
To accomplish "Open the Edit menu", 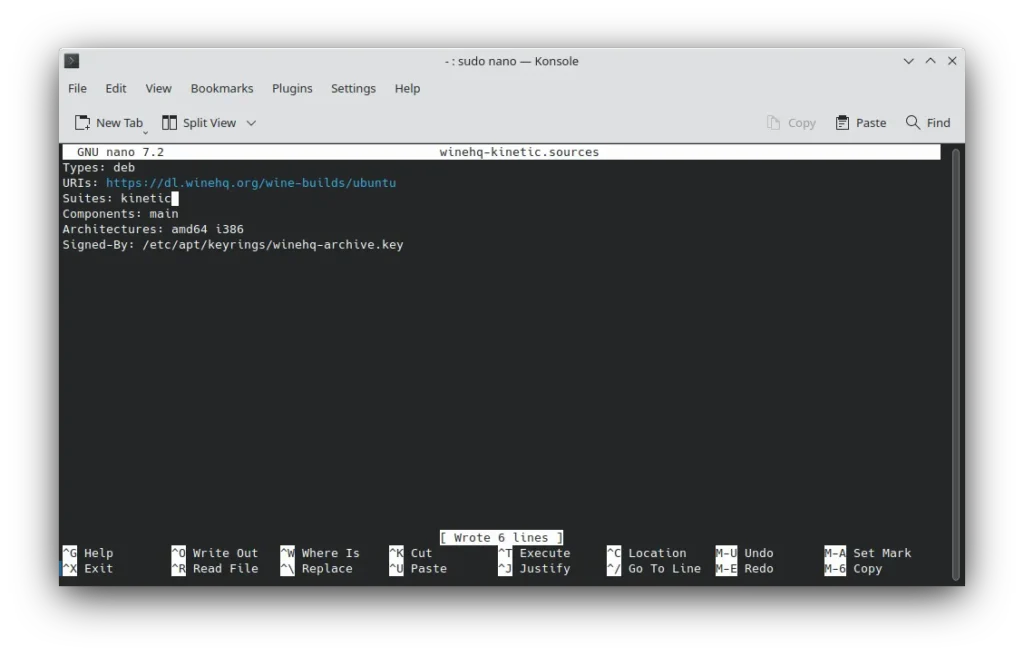I will [116, 88].
